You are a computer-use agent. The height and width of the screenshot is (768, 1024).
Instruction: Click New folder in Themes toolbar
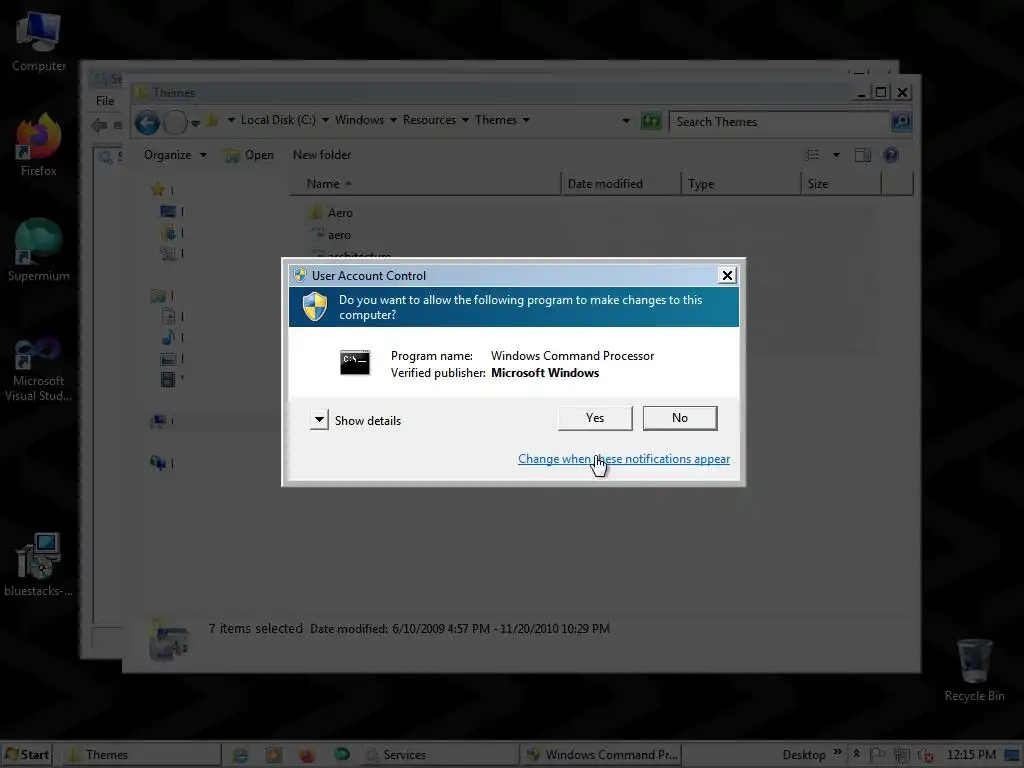click(321, 155)
